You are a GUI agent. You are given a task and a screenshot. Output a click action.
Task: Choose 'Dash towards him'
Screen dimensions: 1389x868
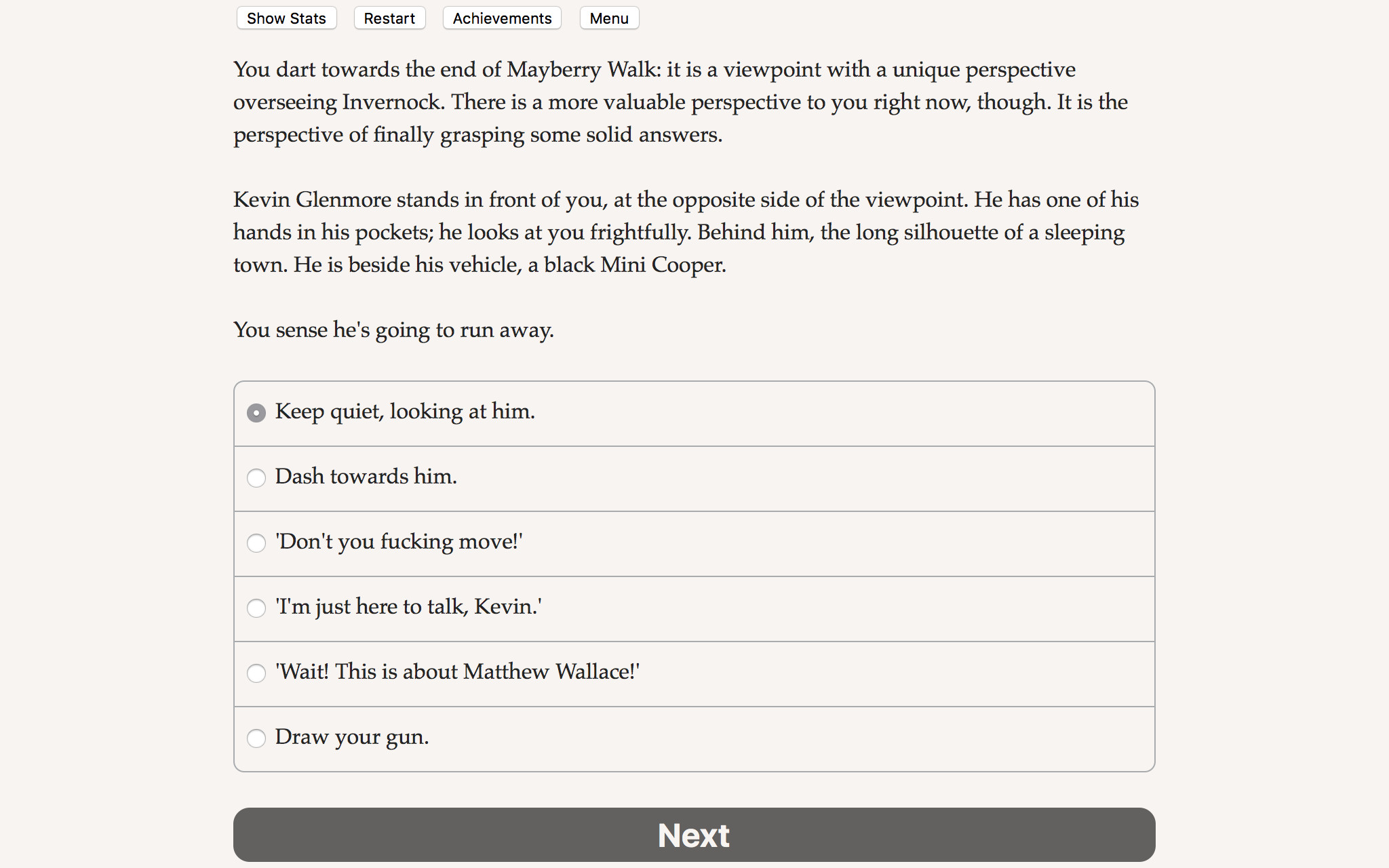366,477
